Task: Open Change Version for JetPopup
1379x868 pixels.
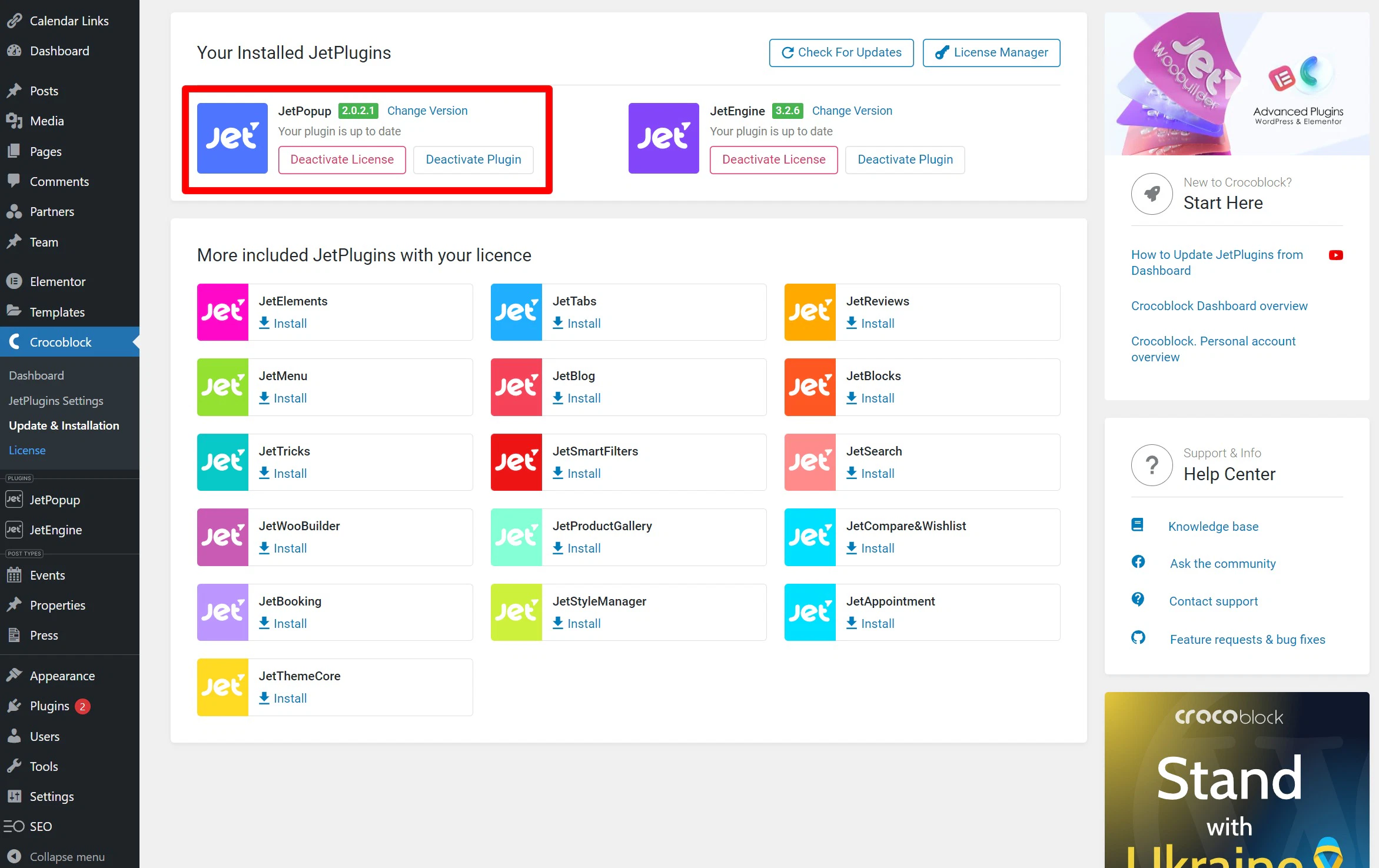Action: (x=427, y=111)
